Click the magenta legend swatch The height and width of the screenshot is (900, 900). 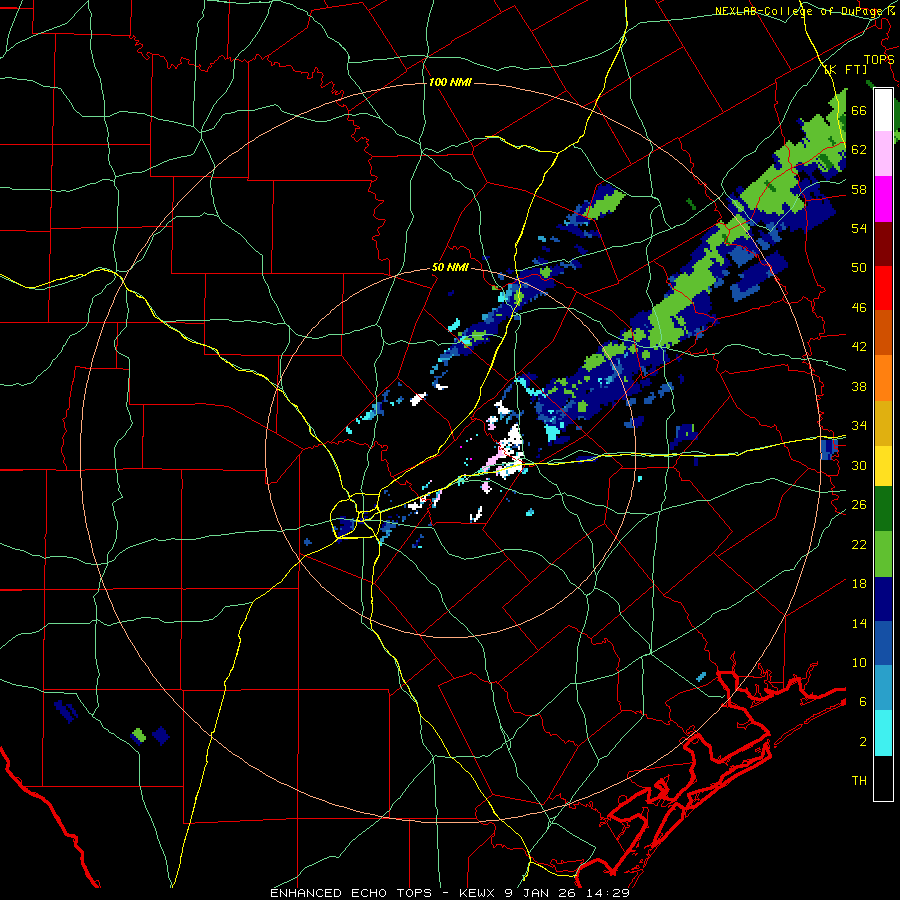pyautogui.click(x=883, y=199)
